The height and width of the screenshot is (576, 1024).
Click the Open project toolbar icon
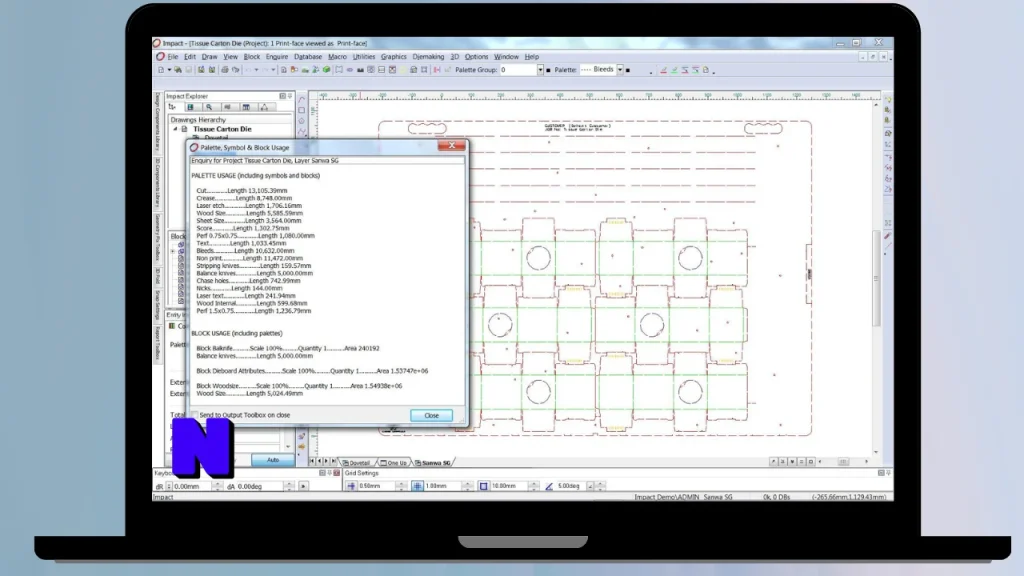[x=177, y=70]
